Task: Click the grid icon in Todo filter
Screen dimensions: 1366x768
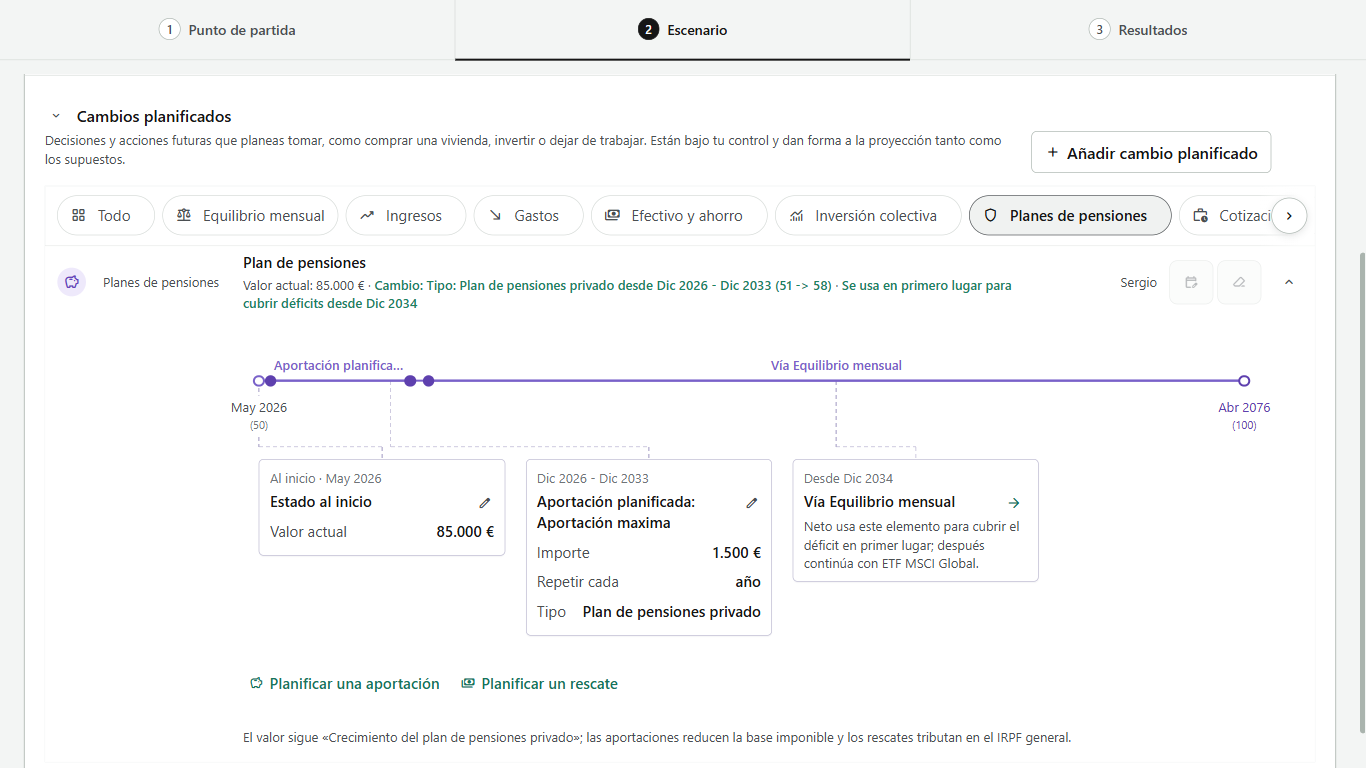Action: click(x=78, y=215)
